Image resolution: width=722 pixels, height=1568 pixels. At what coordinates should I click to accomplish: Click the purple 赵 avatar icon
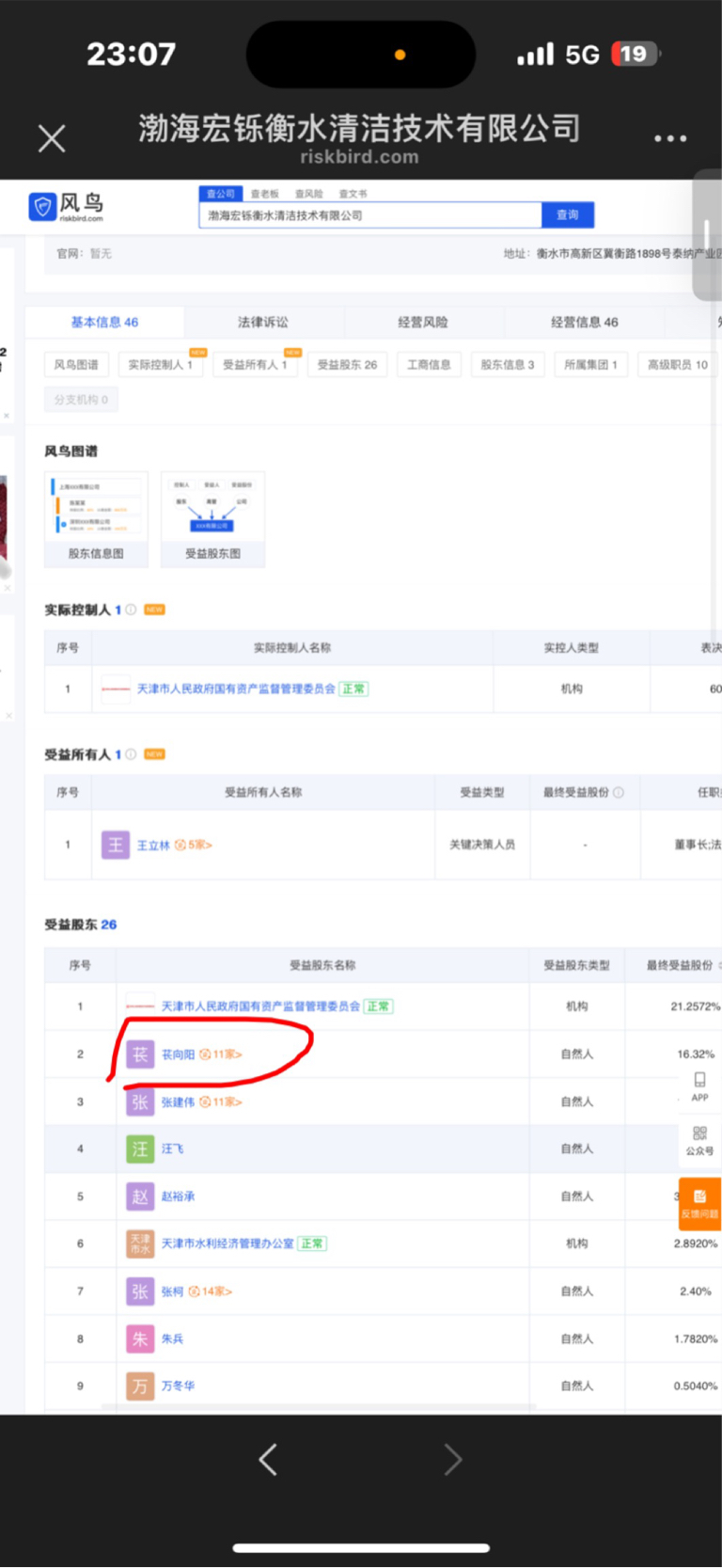(140, 1196)
